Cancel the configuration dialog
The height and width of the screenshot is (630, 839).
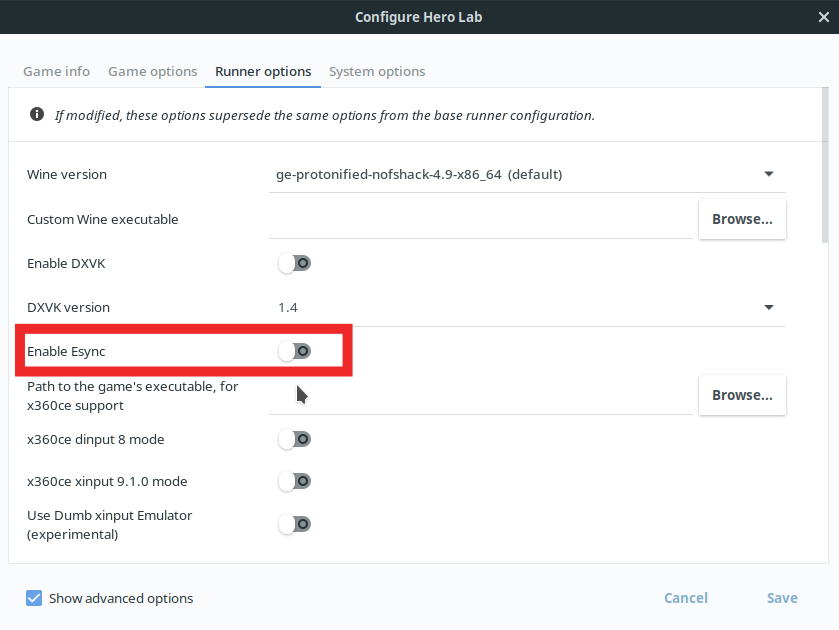(x=685, y=598)
